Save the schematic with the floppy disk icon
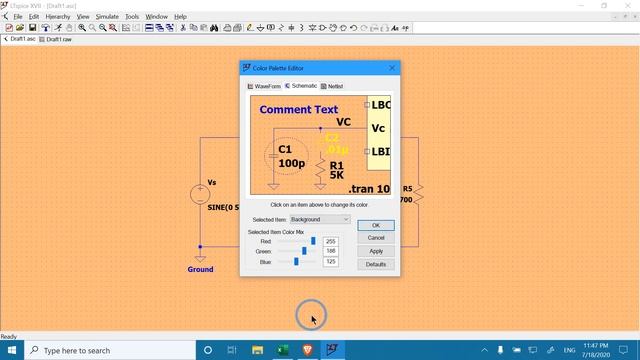This screenshot has width=640, height=360. click(x=32, y=28)
